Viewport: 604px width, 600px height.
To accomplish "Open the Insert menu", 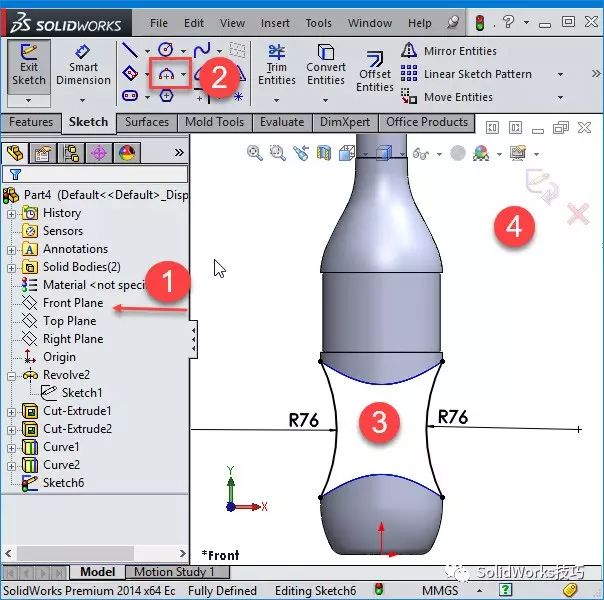I will click(x=275, y=23).
